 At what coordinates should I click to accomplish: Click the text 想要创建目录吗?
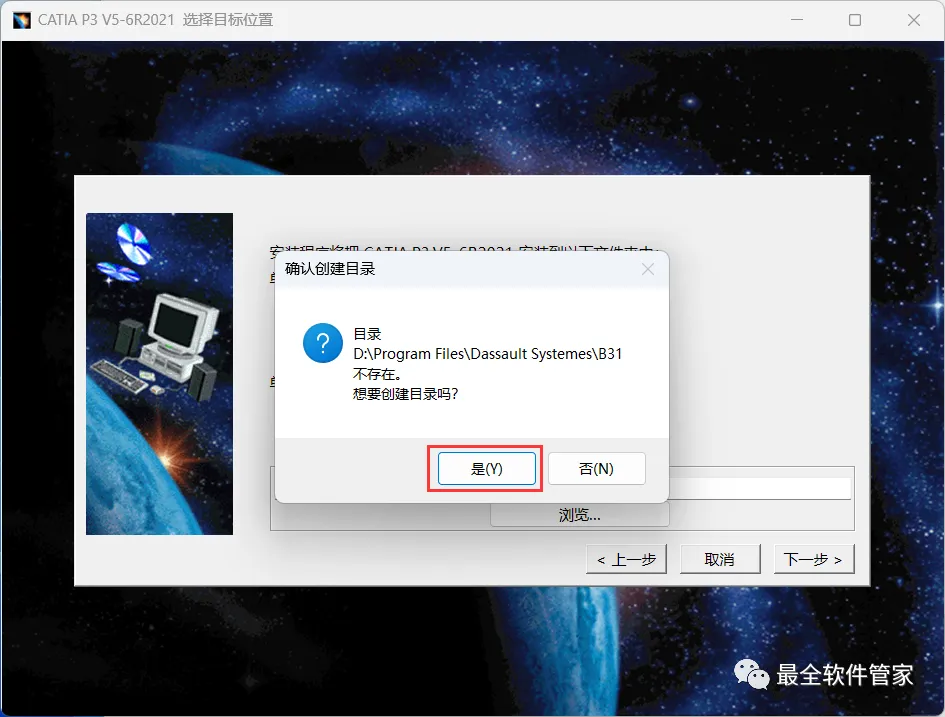point(406,394)
